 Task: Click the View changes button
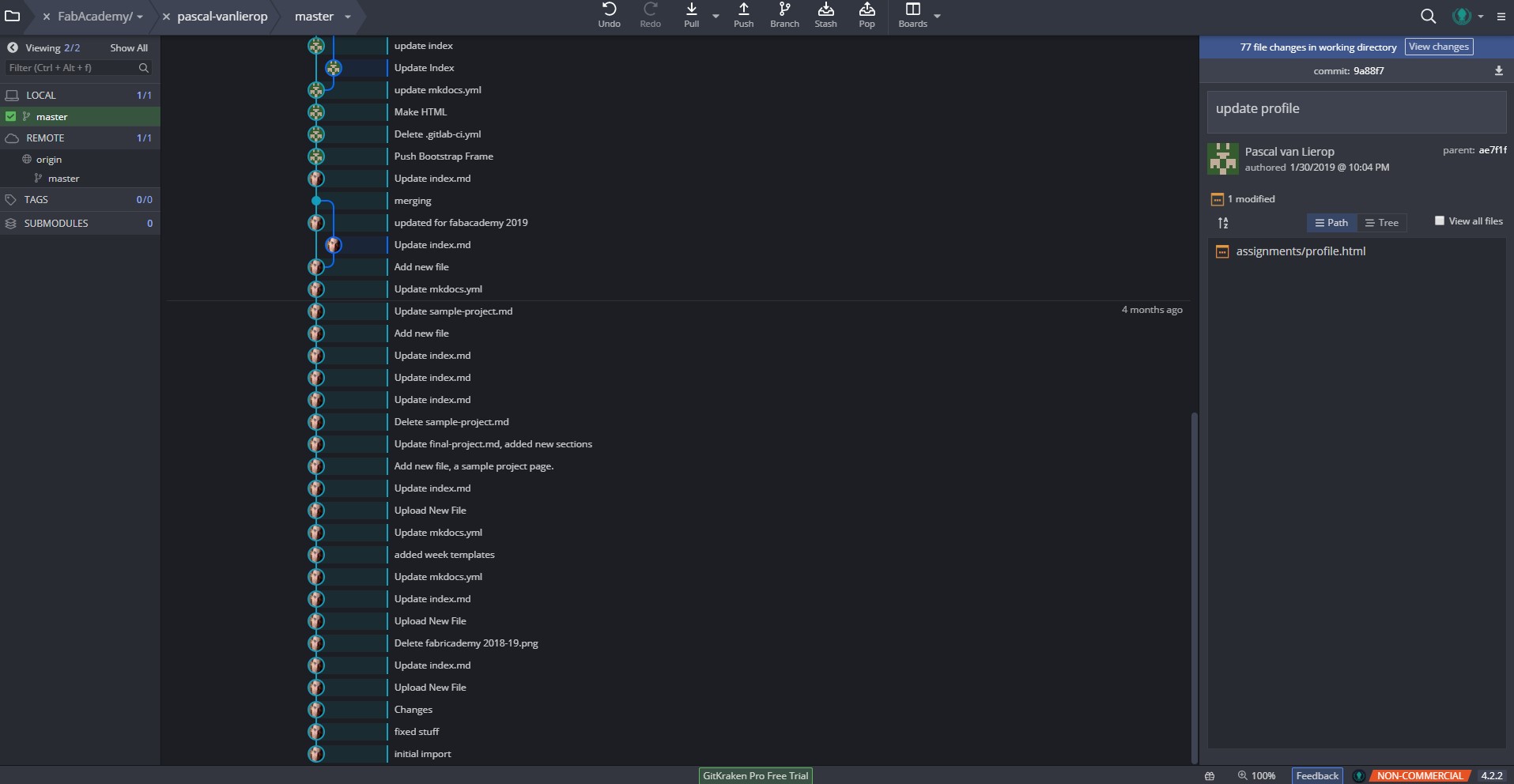click(1438, 47)
